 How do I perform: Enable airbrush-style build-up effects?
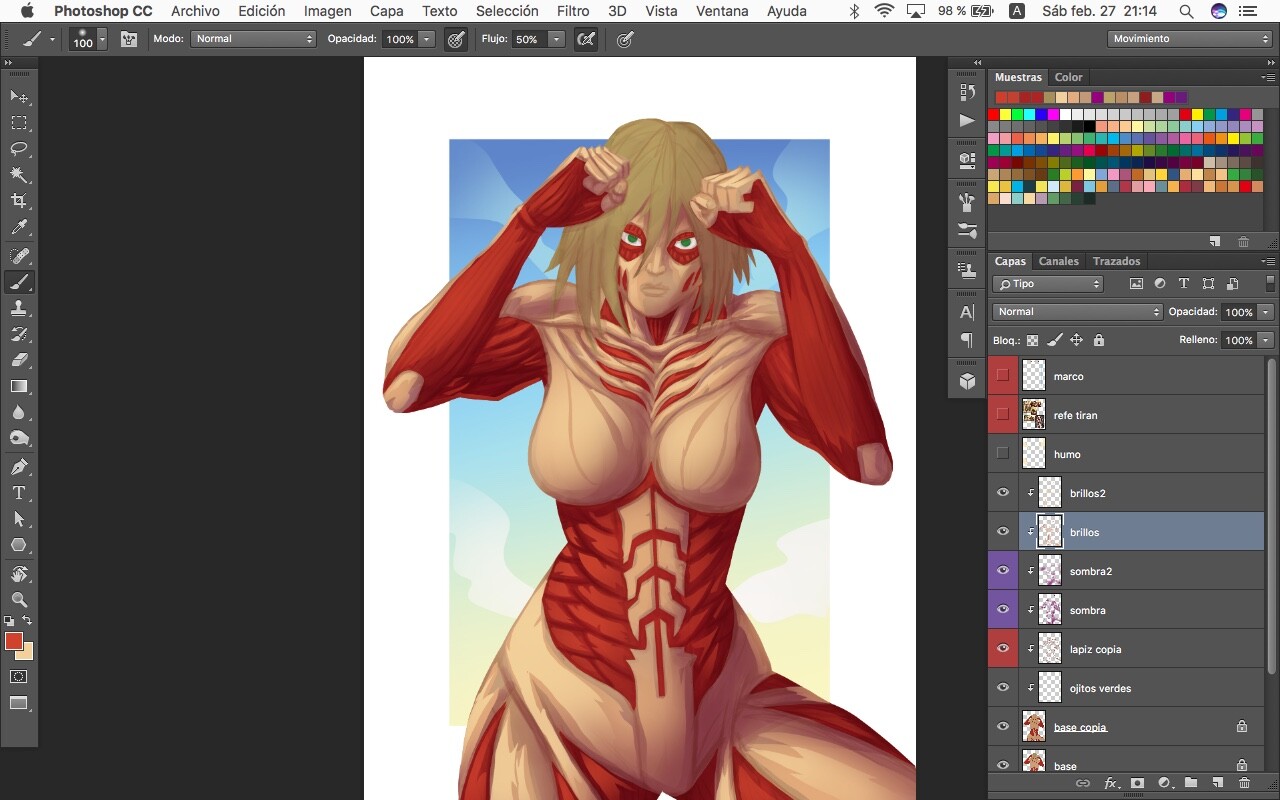tap(587, 39)
